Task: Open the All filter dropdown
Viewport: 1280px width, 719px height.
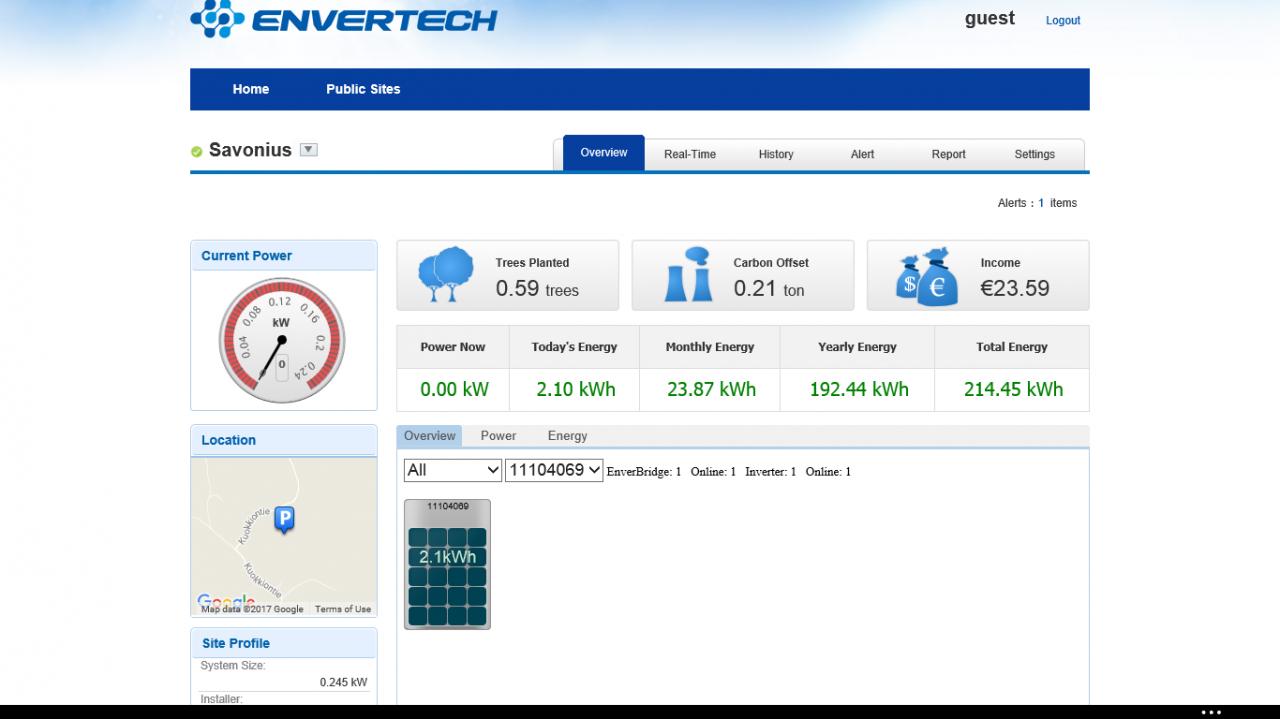Action: click(453, 470)
